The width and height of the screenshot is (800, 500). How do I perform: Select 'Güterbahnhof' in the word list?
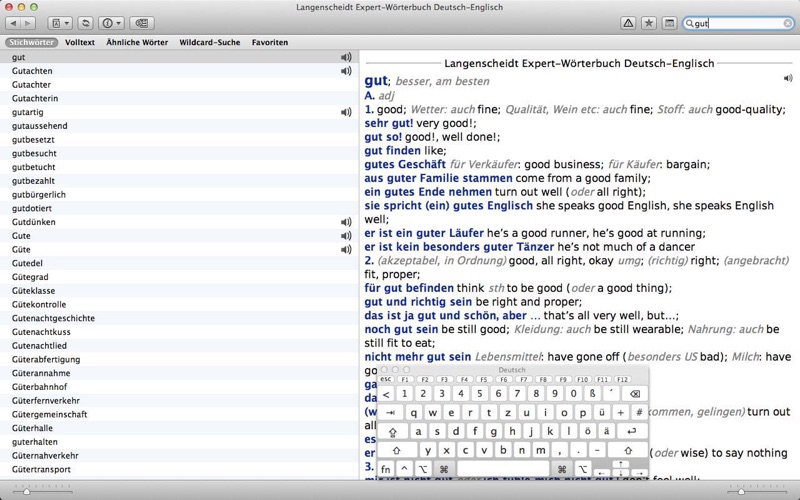pyautogui.click(x=179, y=387)
